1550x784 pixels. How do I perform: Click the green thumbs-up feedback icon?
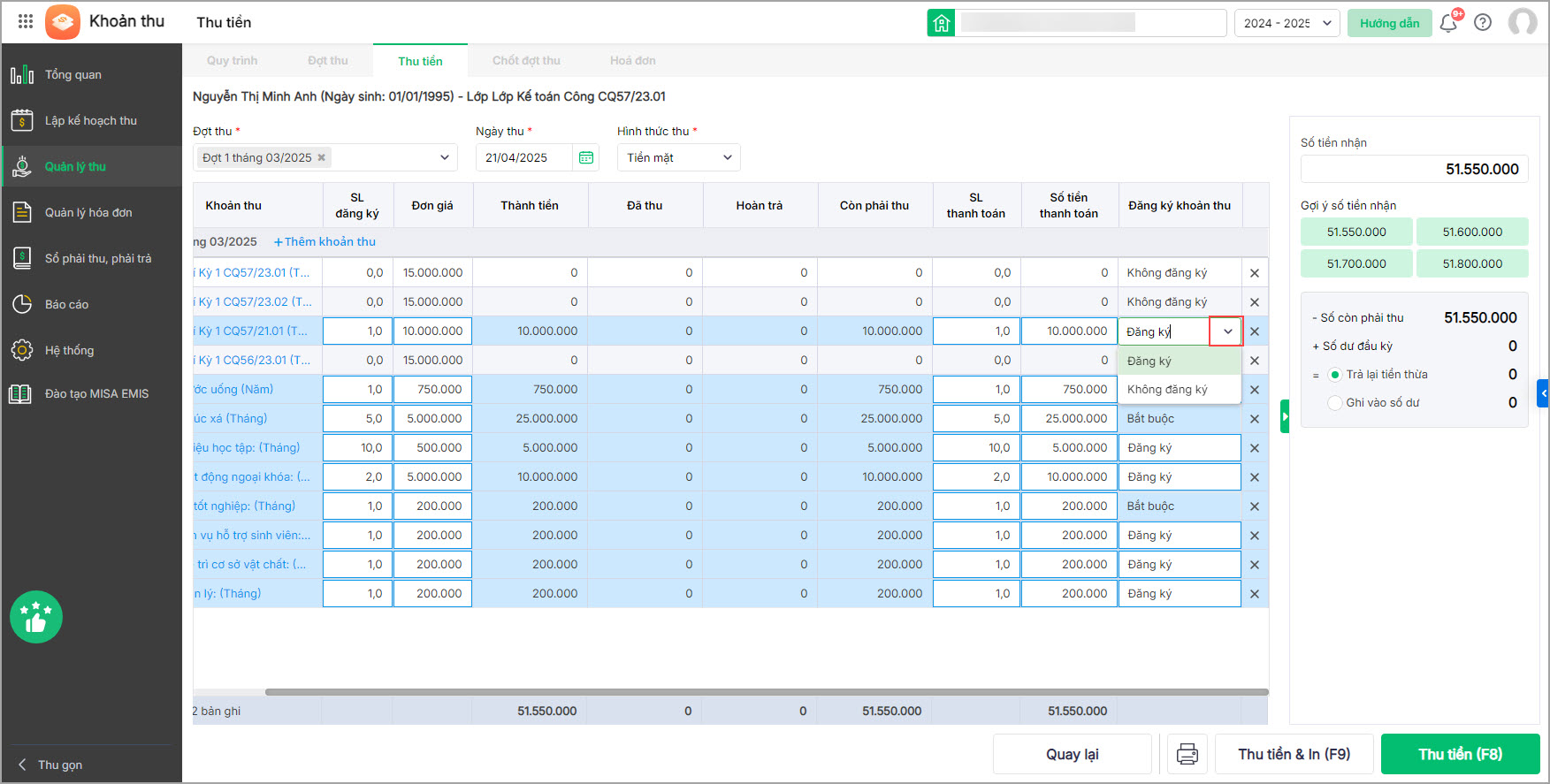[36, 617]
